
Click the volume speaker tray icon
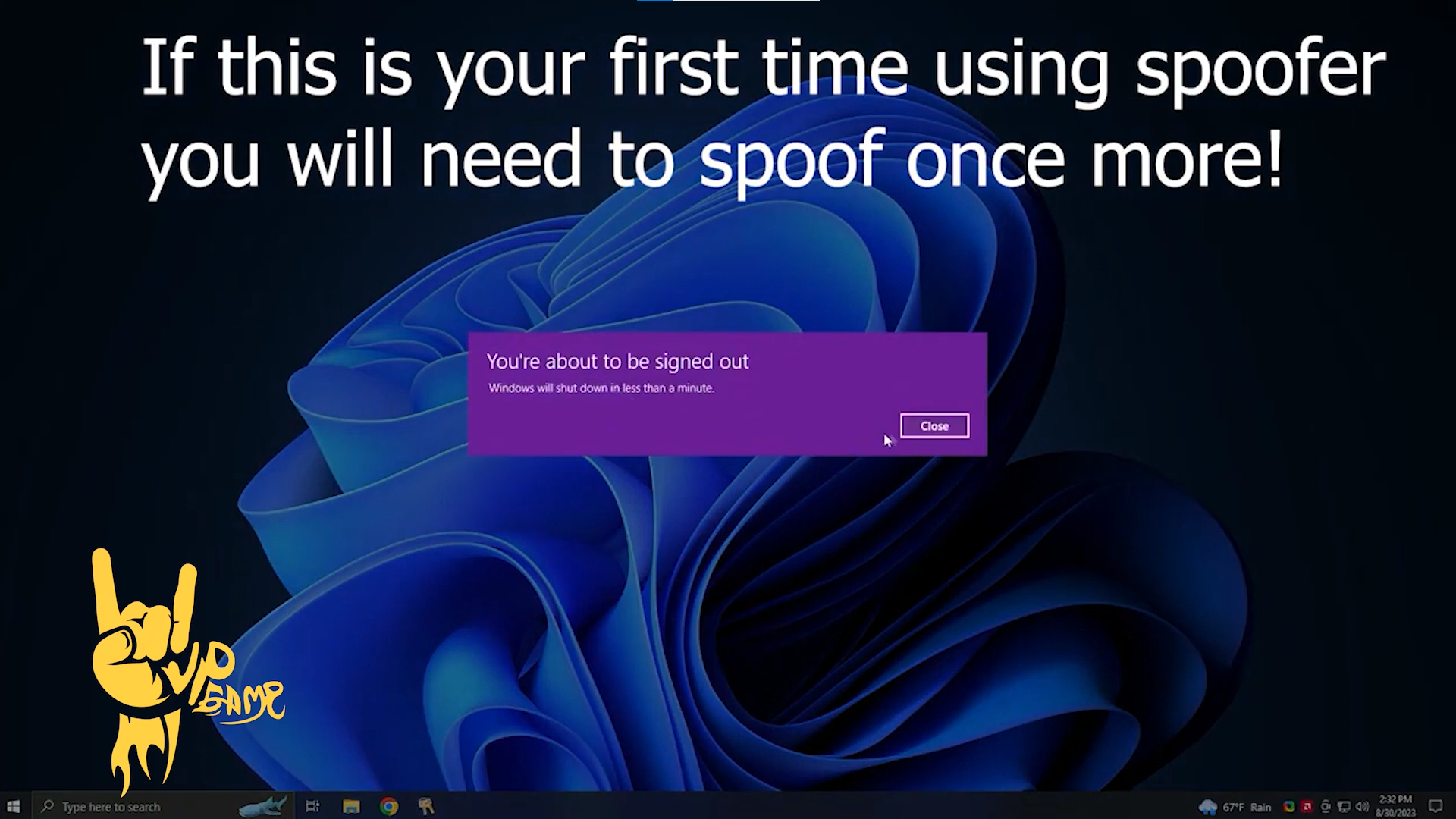pyautogui.click(x=1362, y=807)
